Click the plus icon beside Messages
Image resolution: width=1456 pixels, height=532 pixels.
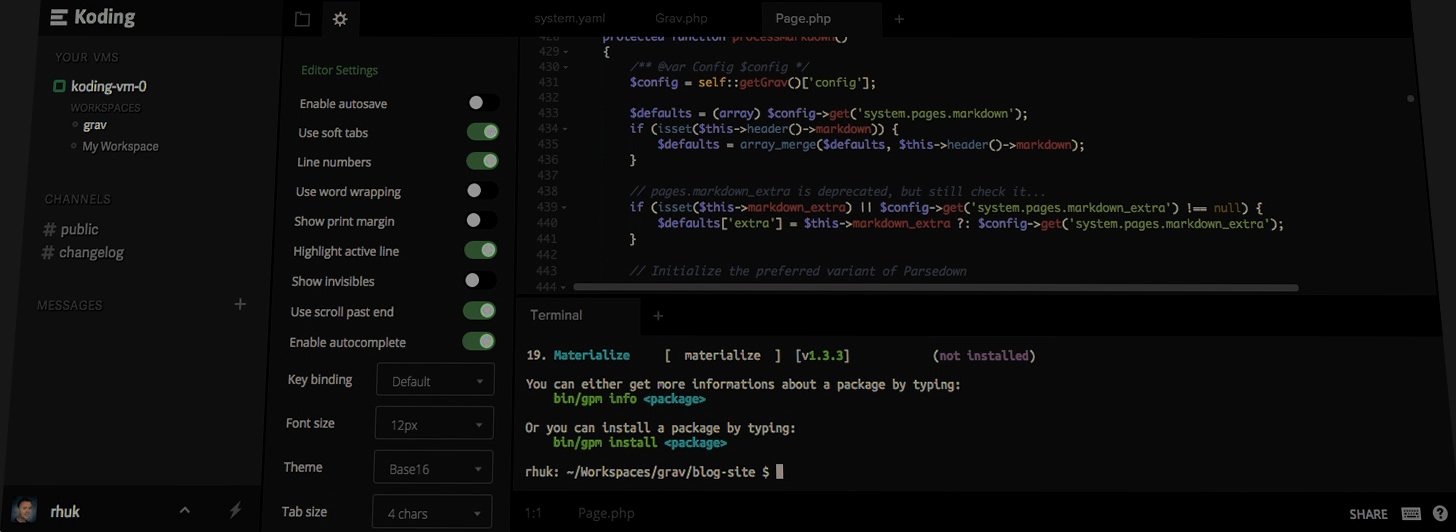[240, 304]
